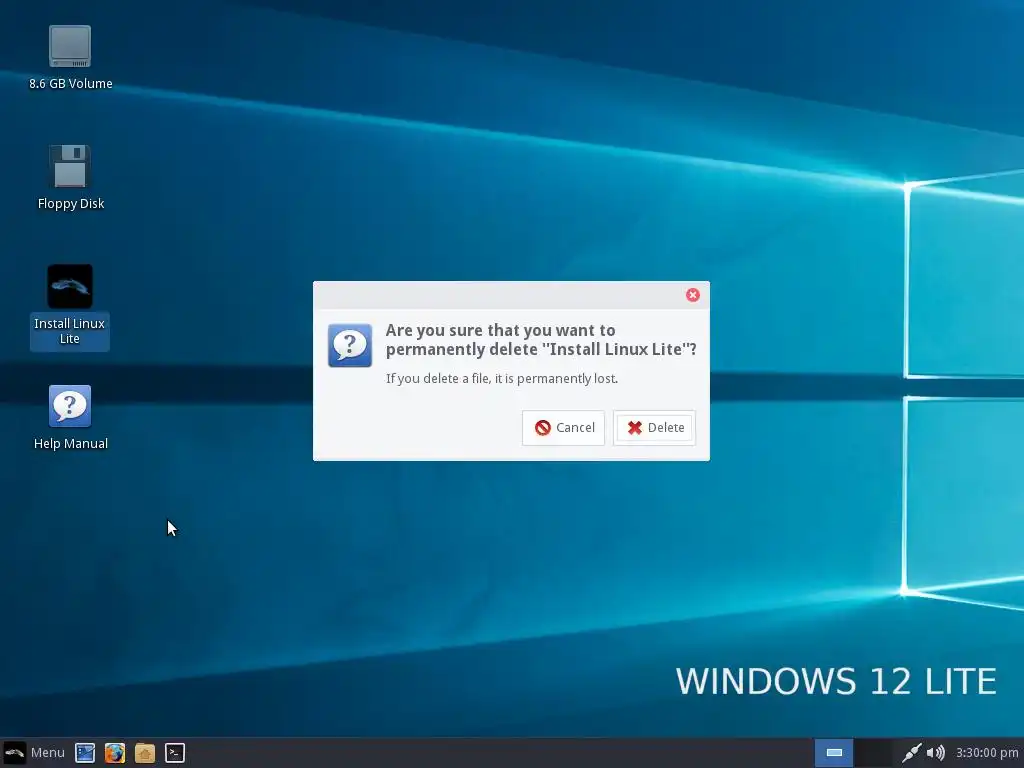Open the Menu button on the taskbar

click(x=34, y=752)
